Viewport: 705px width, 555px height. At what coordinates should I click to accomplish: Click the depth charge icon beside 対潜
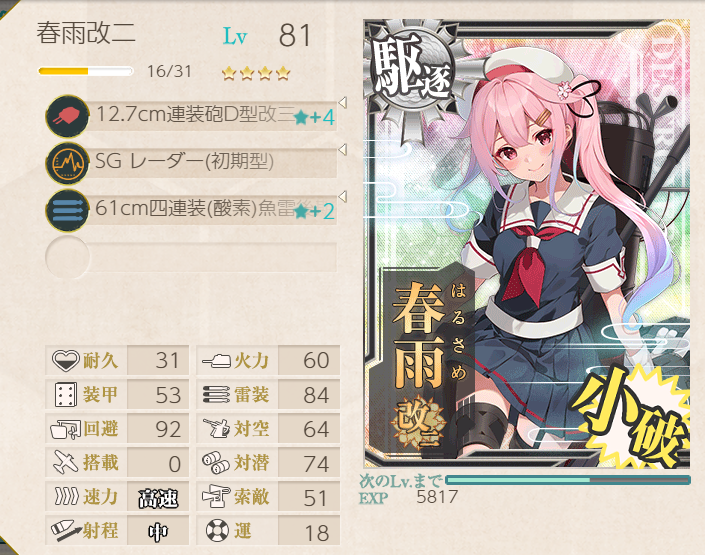click(x=216, y=462)
